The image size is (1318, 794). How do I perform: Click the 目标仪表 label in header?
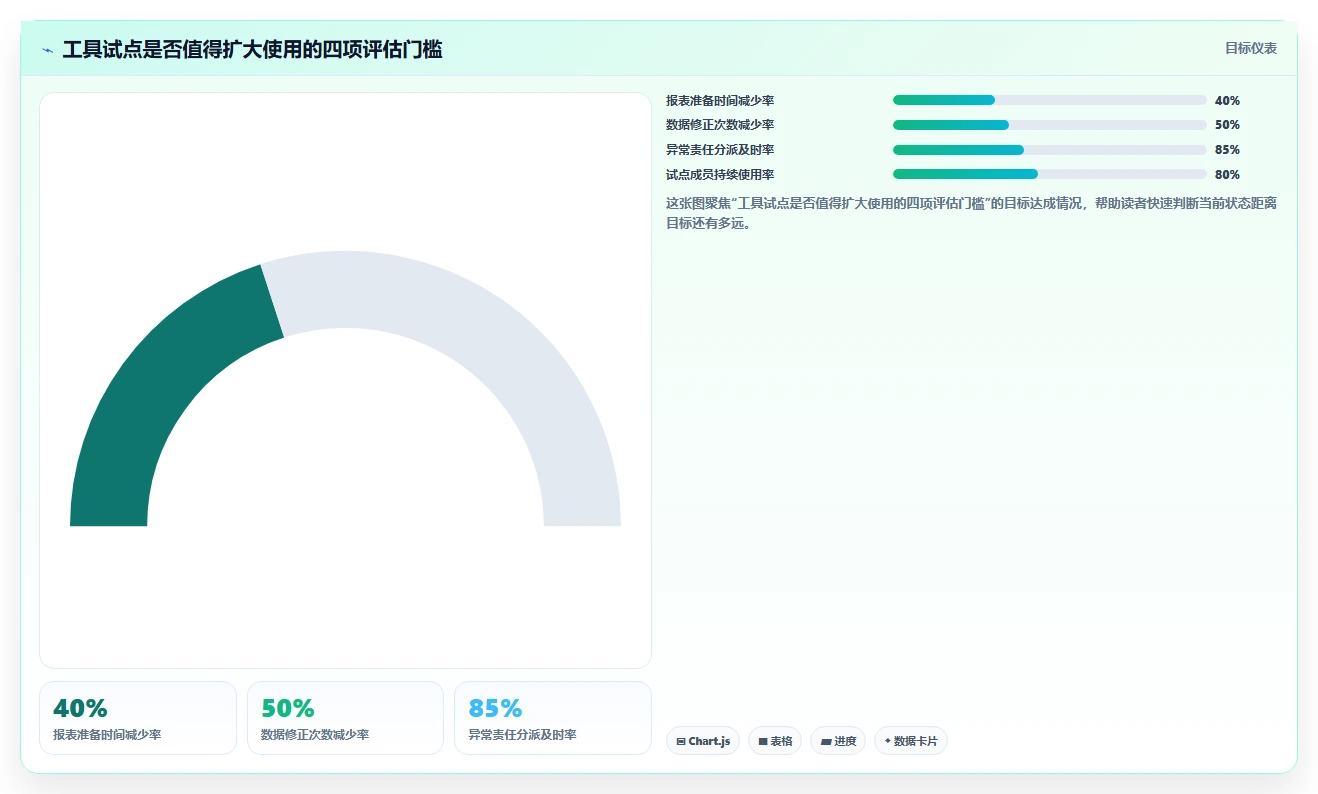point(1251,48)
